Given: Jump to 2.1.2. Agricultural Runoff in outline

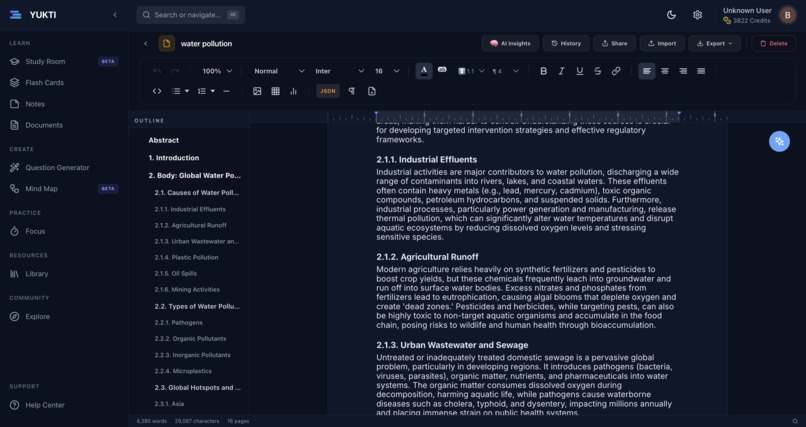Looking at the screenshot, I should 190,225.
